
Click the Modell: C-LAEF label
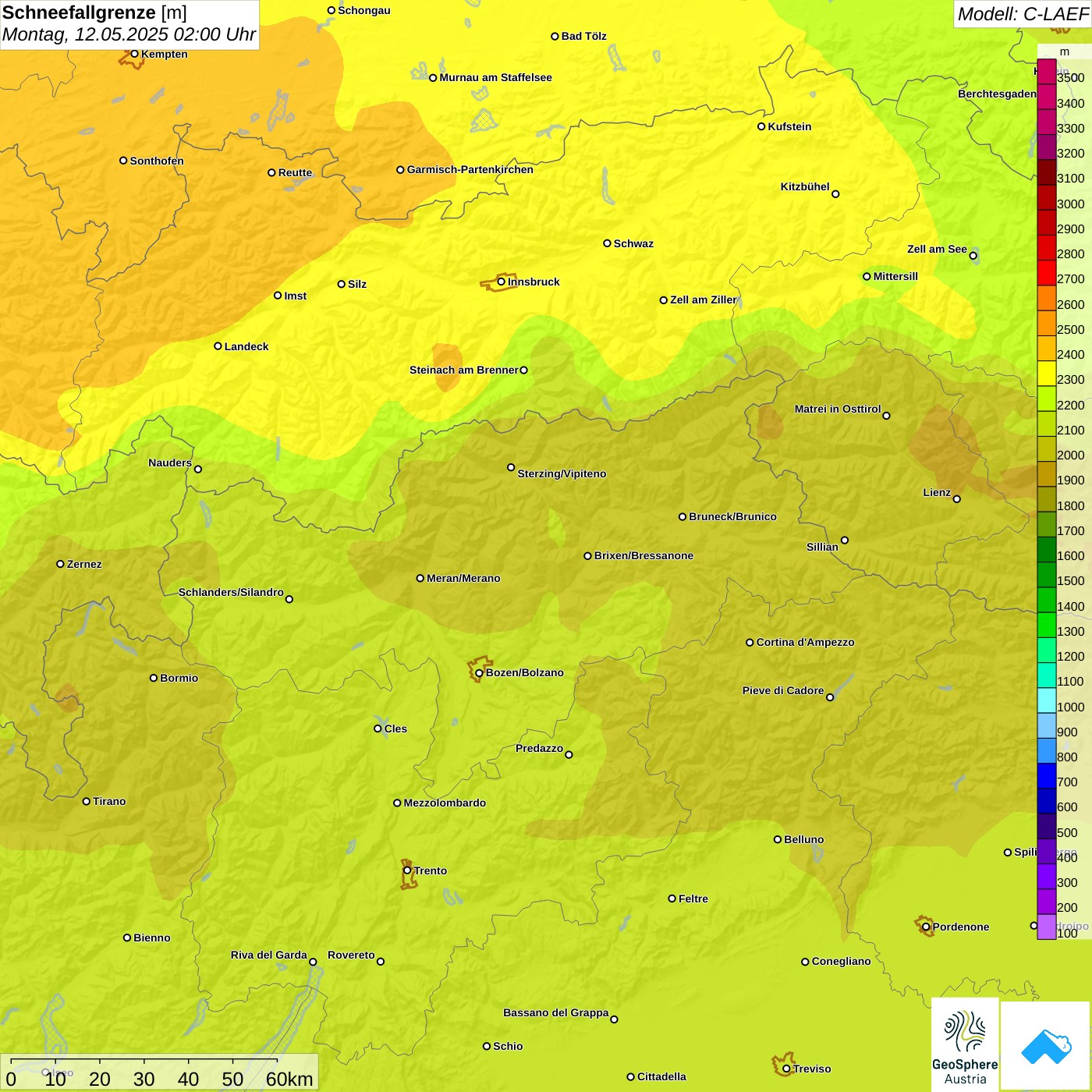pyautogui.click(x=1023, y=14)
